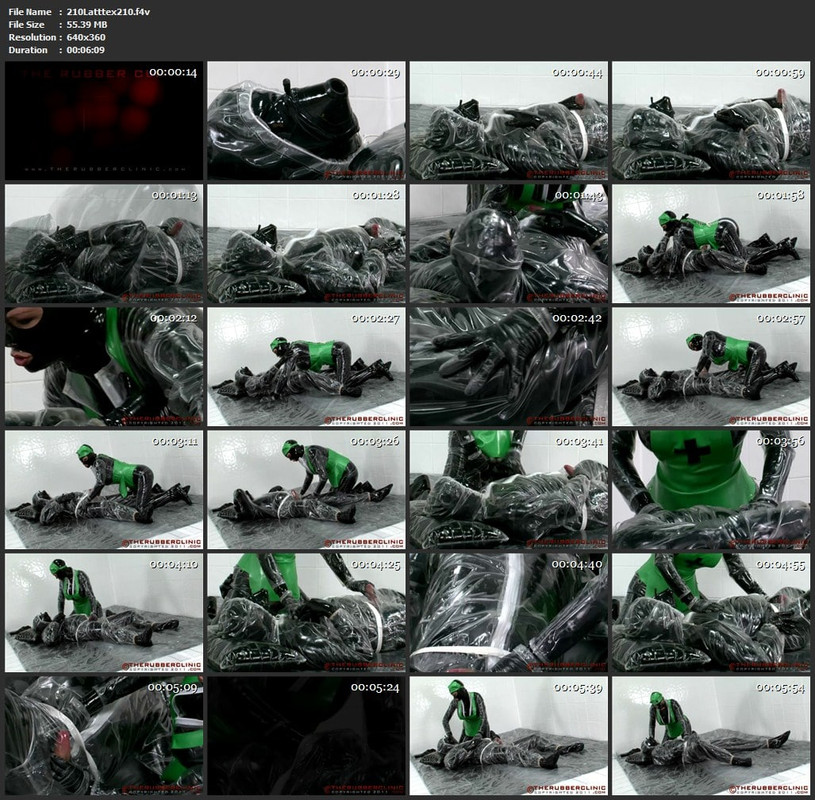Select the thumbnail timestamped 00:04:55
815x800 pixels.
pos(711,613)
